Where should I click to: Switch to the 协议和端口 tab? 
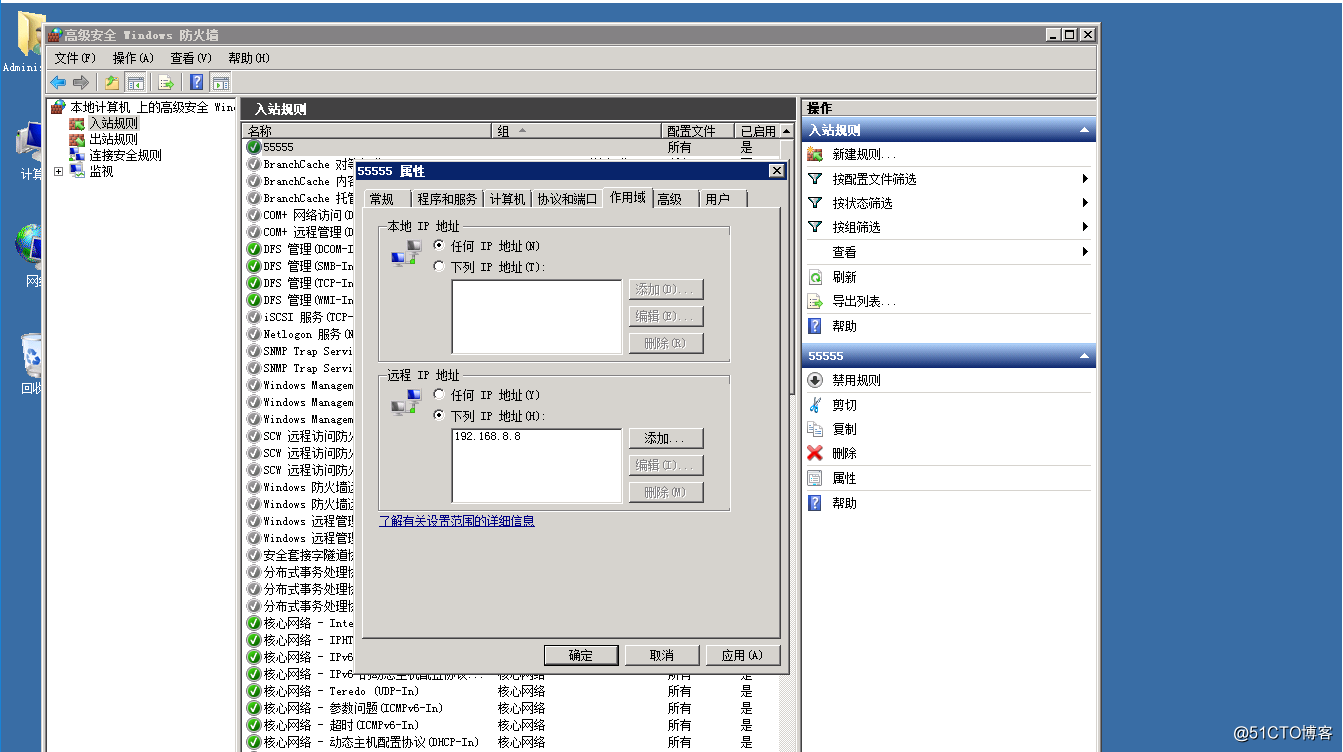[x=567, y=199]
